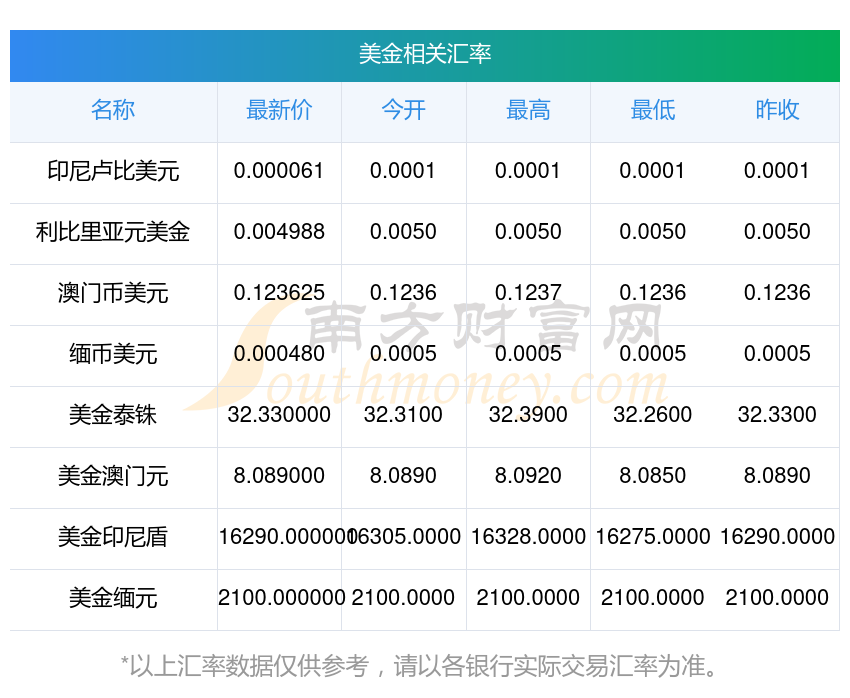
Task: Select the 美金泰铢 row name
Action: (x=113, y=415)
